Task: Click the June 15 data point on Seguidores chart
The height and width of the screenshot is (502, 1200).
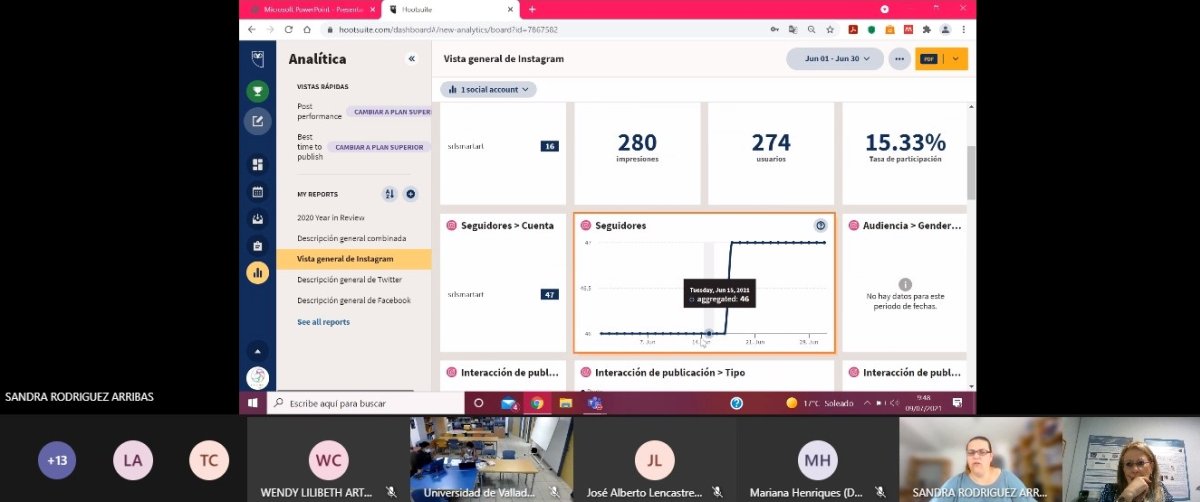Action: coord(709,334)
